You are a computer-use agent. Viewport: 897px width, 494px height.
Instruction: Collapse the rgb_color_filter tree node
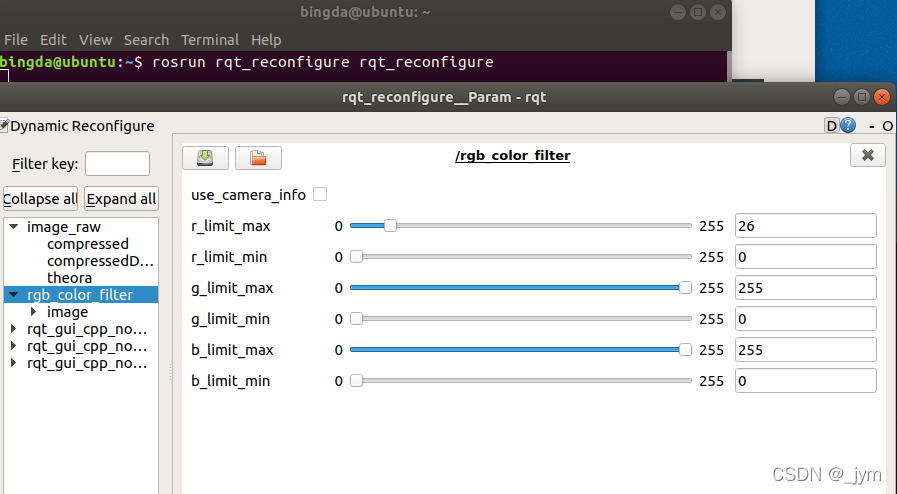(14, 294)
